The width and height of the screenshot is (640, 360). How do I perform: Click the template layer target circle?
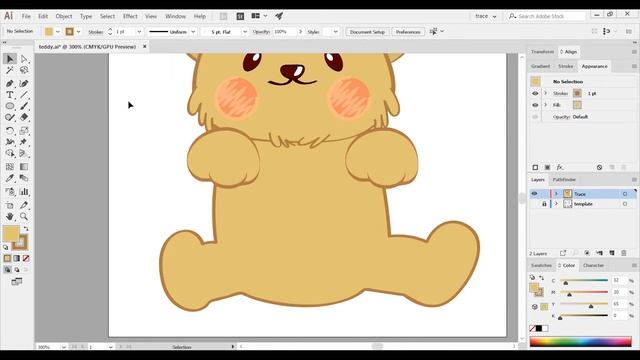point(625,204)
